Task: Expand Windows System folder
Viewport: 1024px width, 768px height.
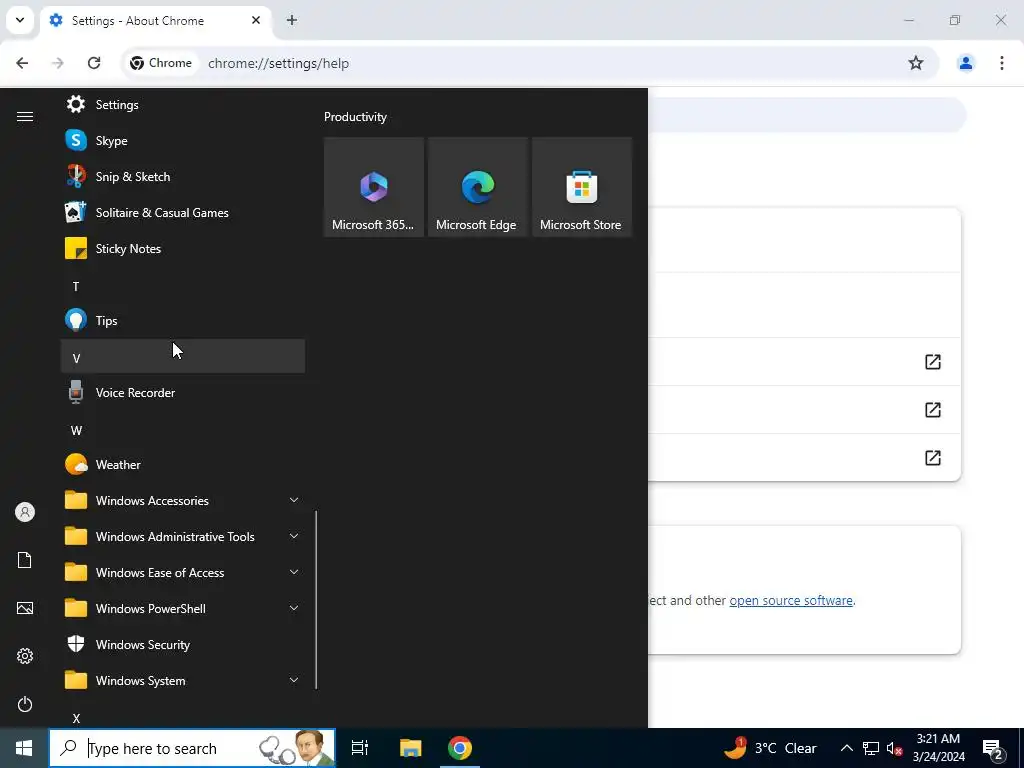Action: 183,680
